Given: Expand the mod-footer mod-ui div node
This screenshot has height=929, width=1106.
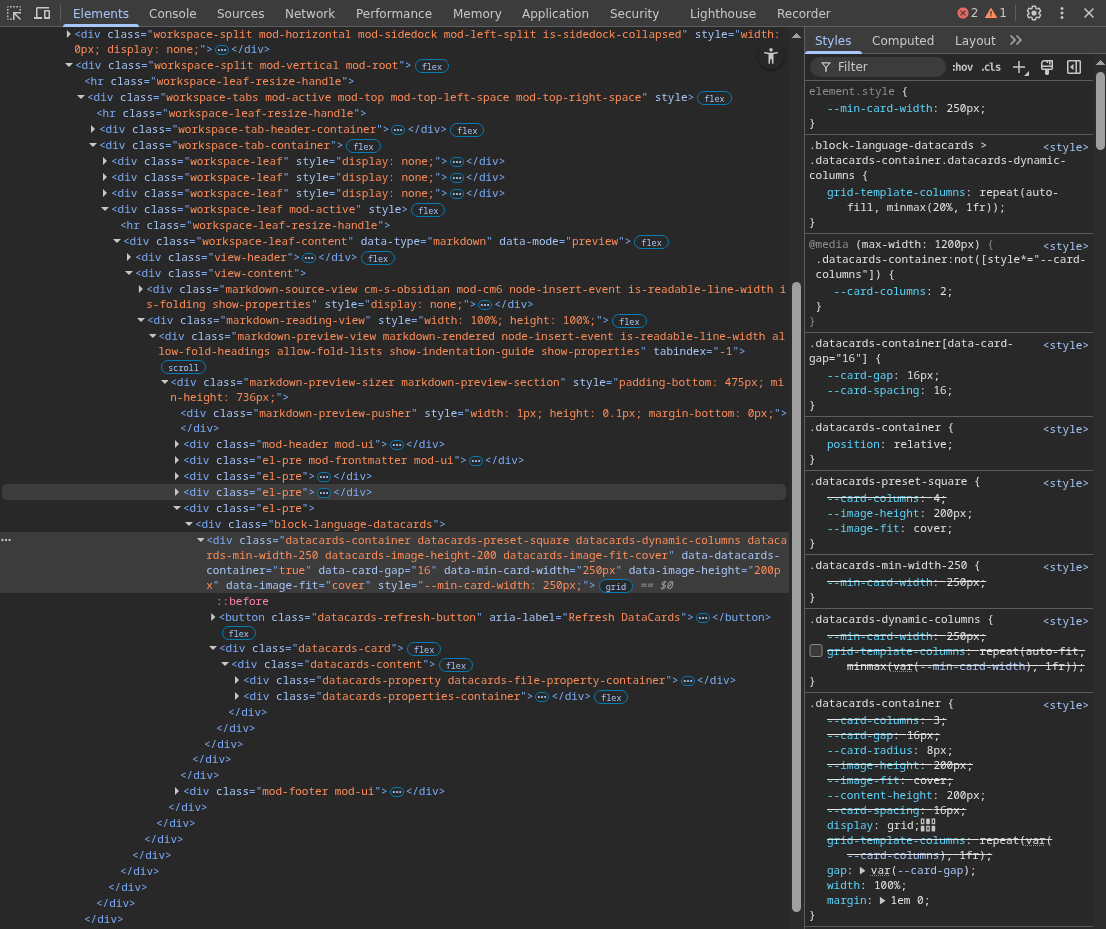Looking at the screenshot, I should [x=177, y=791].
